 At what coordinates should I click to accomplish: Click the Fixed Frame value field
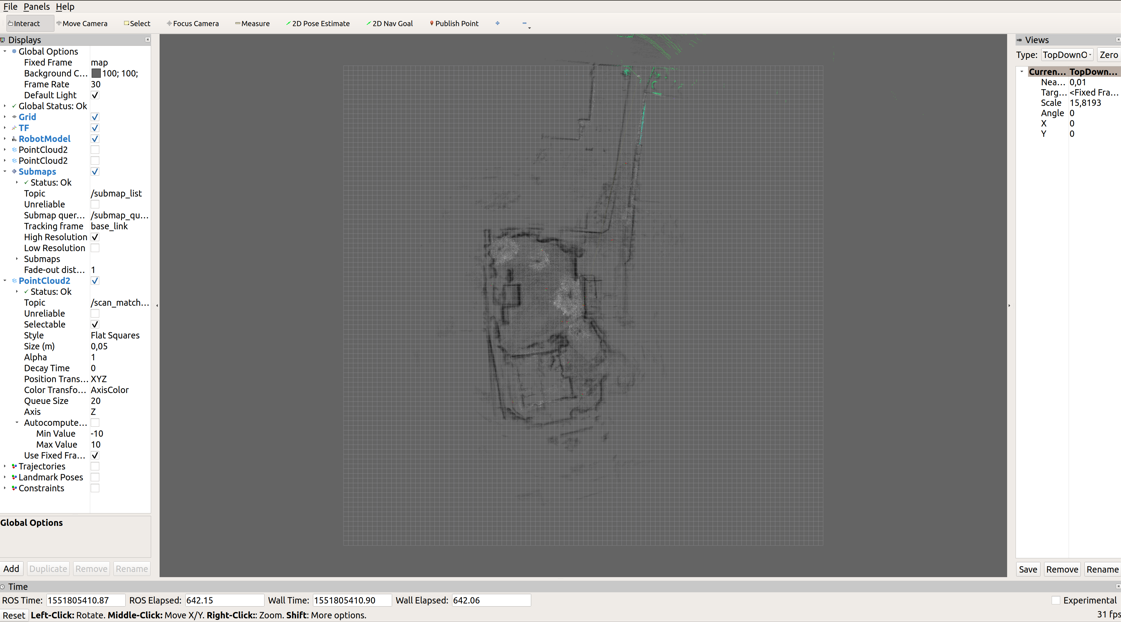[x=118, y=62]
